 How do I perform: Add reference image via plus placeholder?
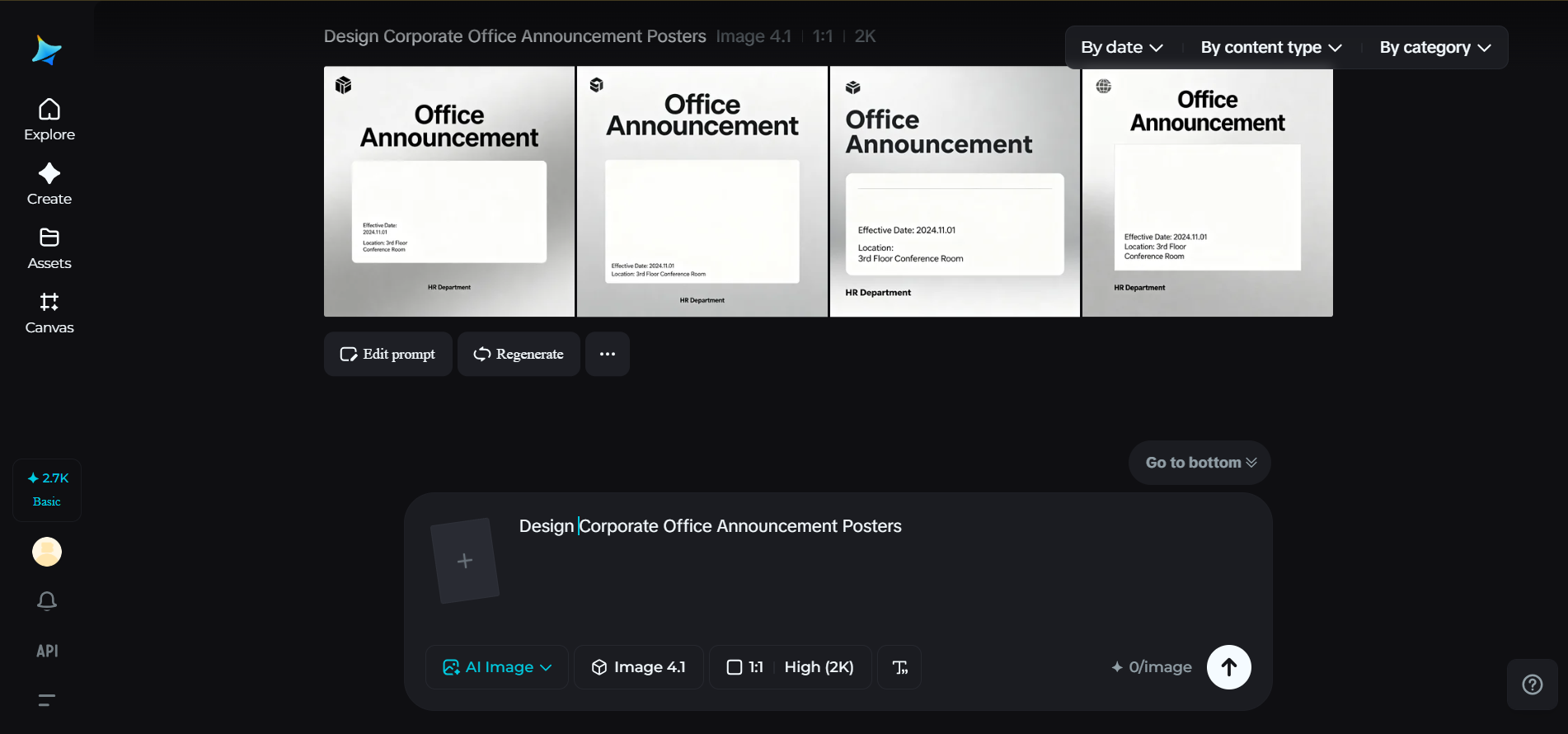tap(465, 561)
